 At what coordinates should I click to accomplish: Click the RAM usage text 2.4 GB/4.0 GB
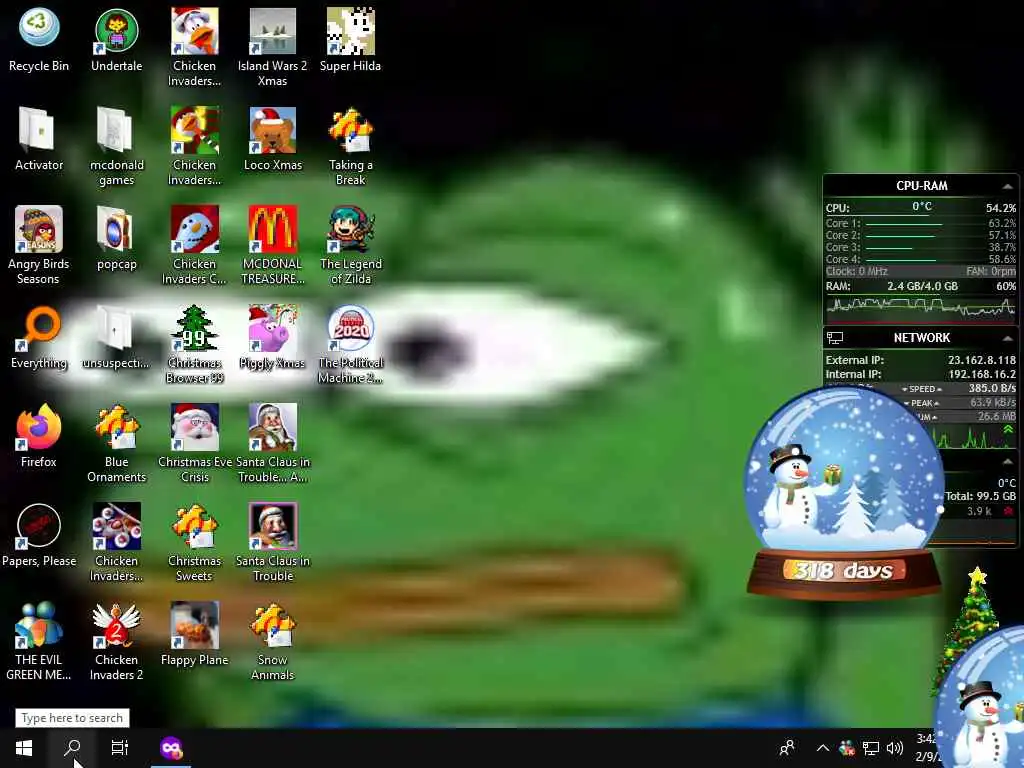coord(922,286)
